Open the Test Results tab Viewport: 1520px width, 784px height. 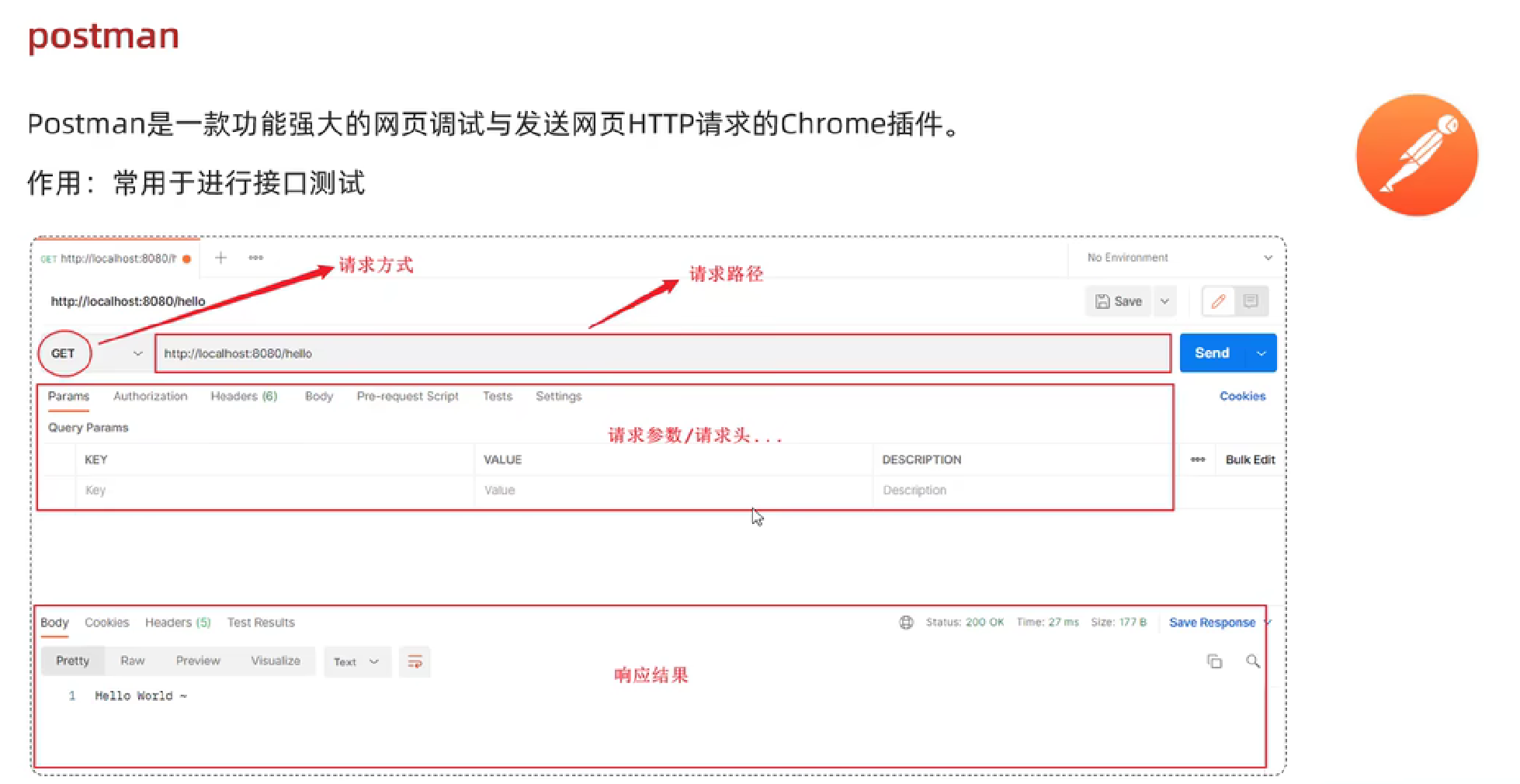pyautogui.click(x=261, y=623)
